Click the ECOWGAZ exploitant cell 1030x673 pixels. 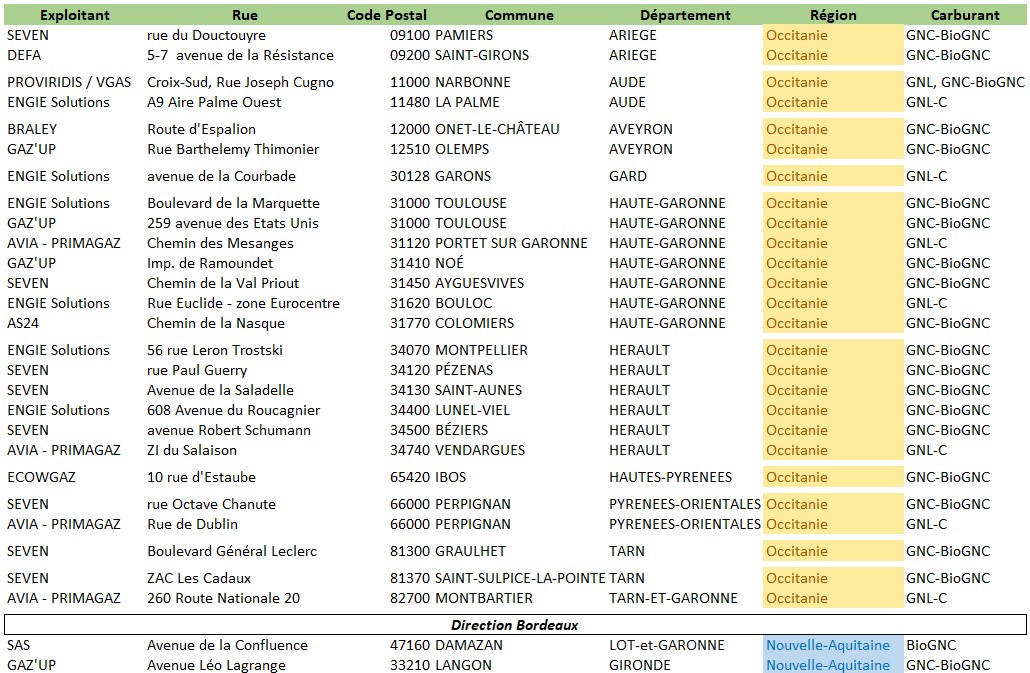click(x=41, y=477)
